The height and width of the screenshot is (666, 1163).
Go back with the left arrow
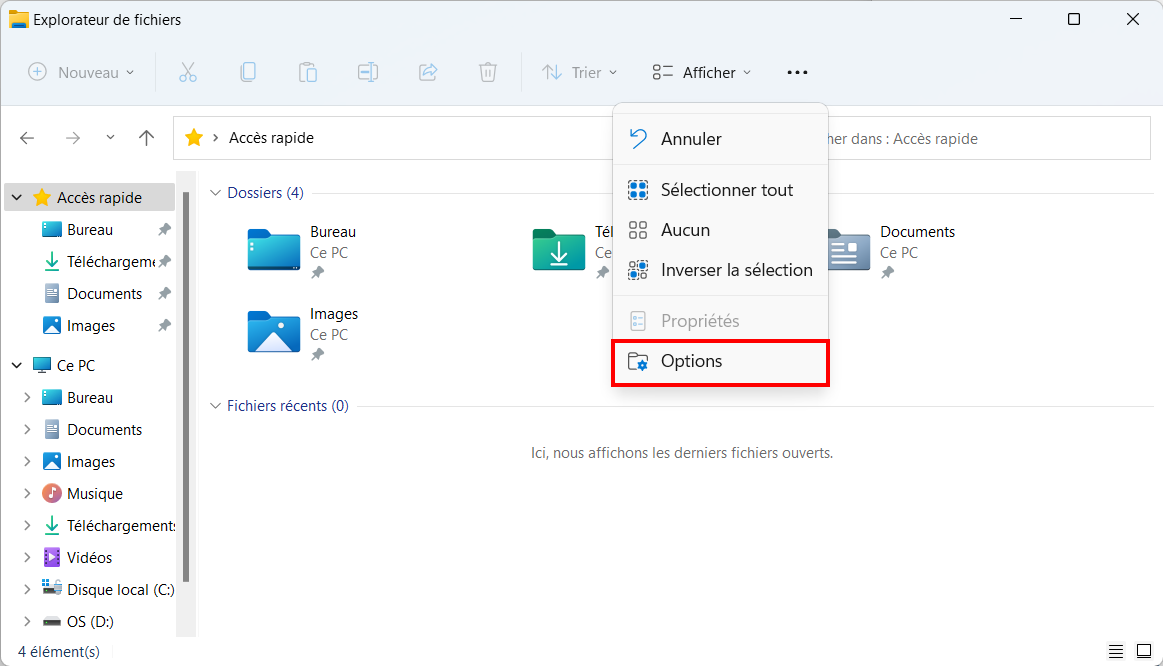pyautogui.click(x=27, y=138)
